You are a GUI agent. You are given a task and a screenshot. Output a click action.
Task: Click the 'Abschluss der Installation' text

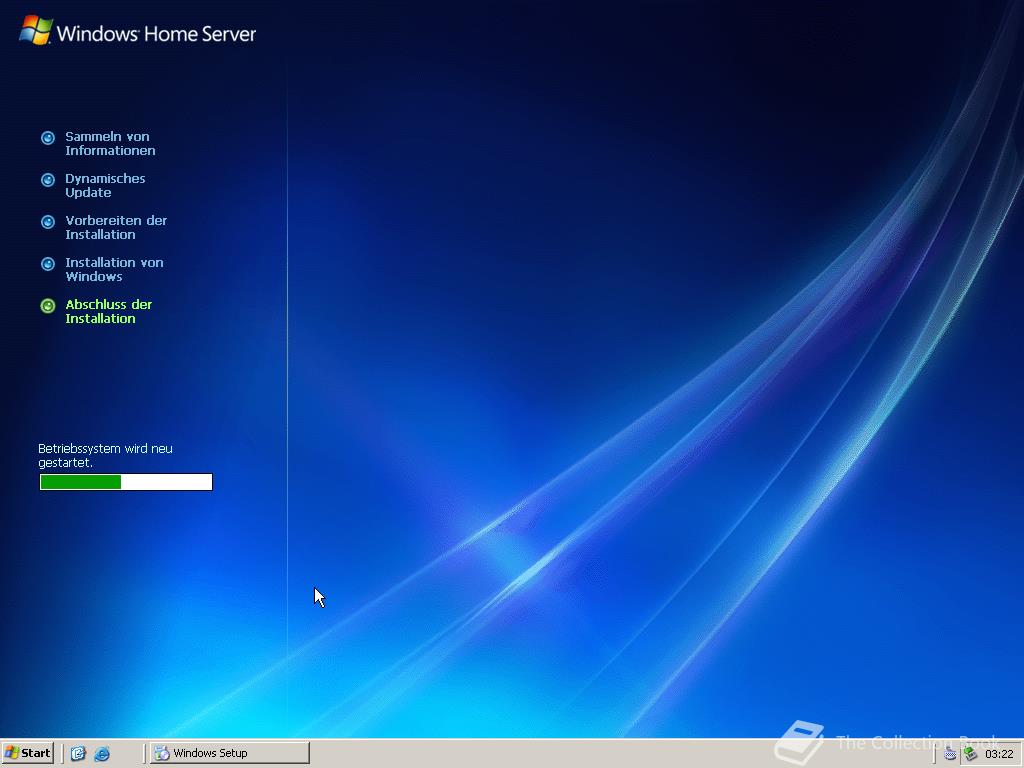point(108,312)
